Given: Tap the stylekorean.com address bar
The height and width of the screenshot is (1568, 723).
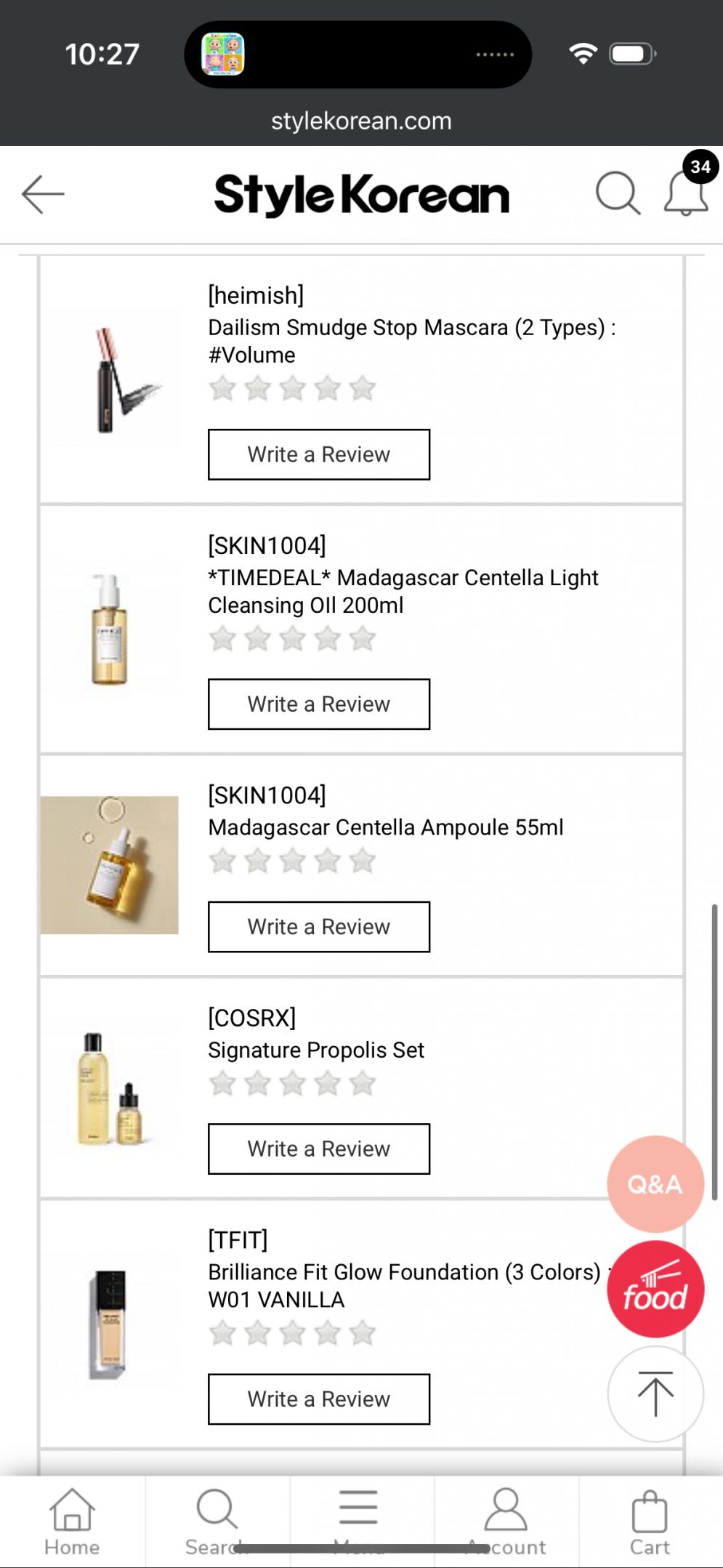Looking at the screenshot, I should pyautogui.click(x=361, y=121).
